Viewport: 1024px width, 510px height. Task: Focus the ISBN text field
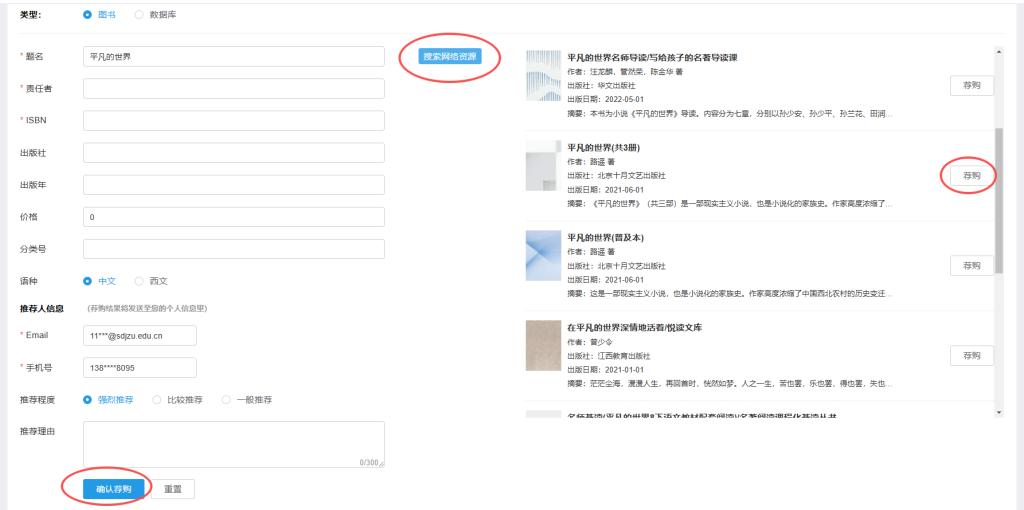[x=234, y=121]
